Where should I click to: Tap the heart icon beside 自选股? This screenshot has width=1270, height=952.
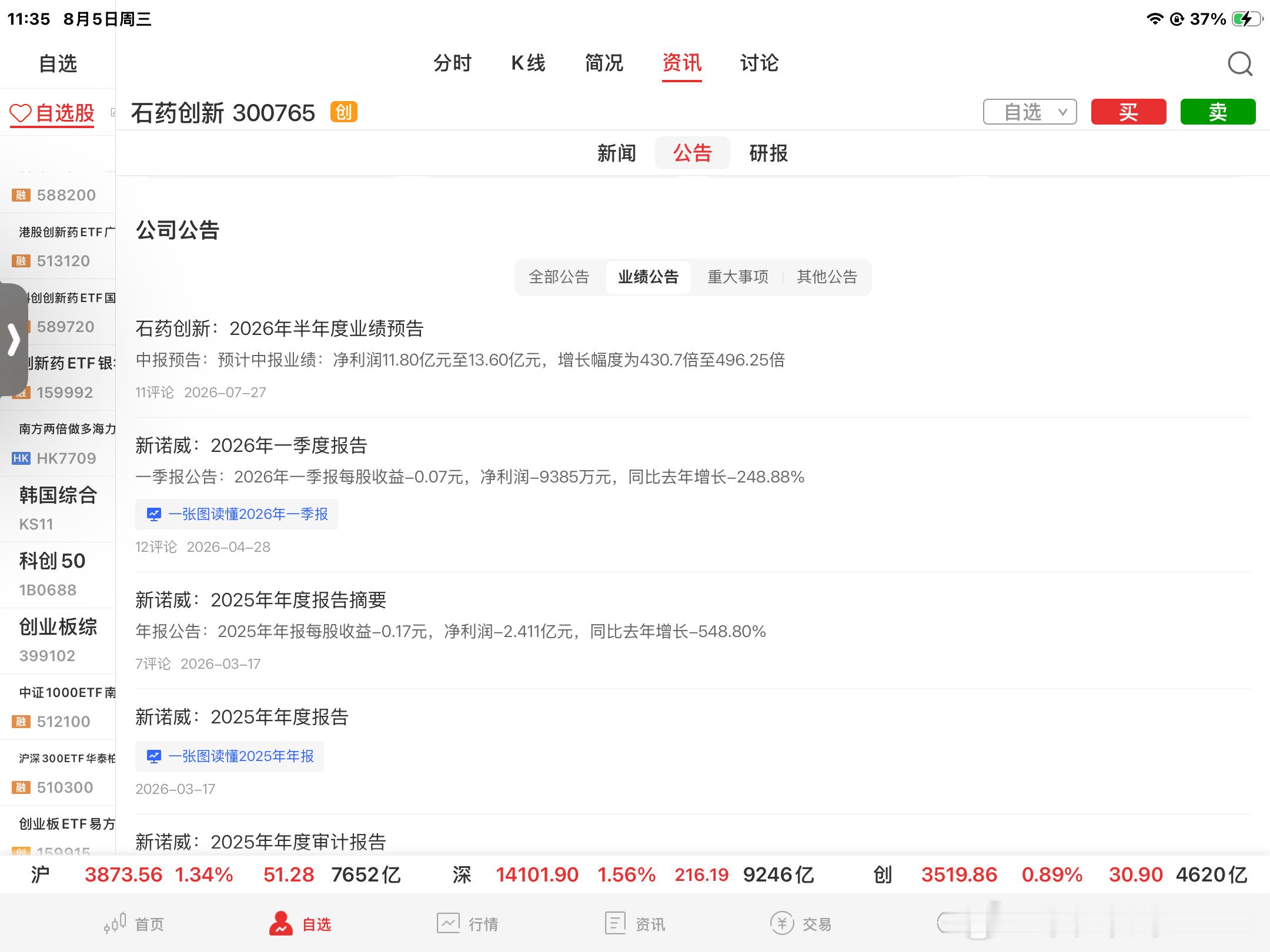[21, 113]
